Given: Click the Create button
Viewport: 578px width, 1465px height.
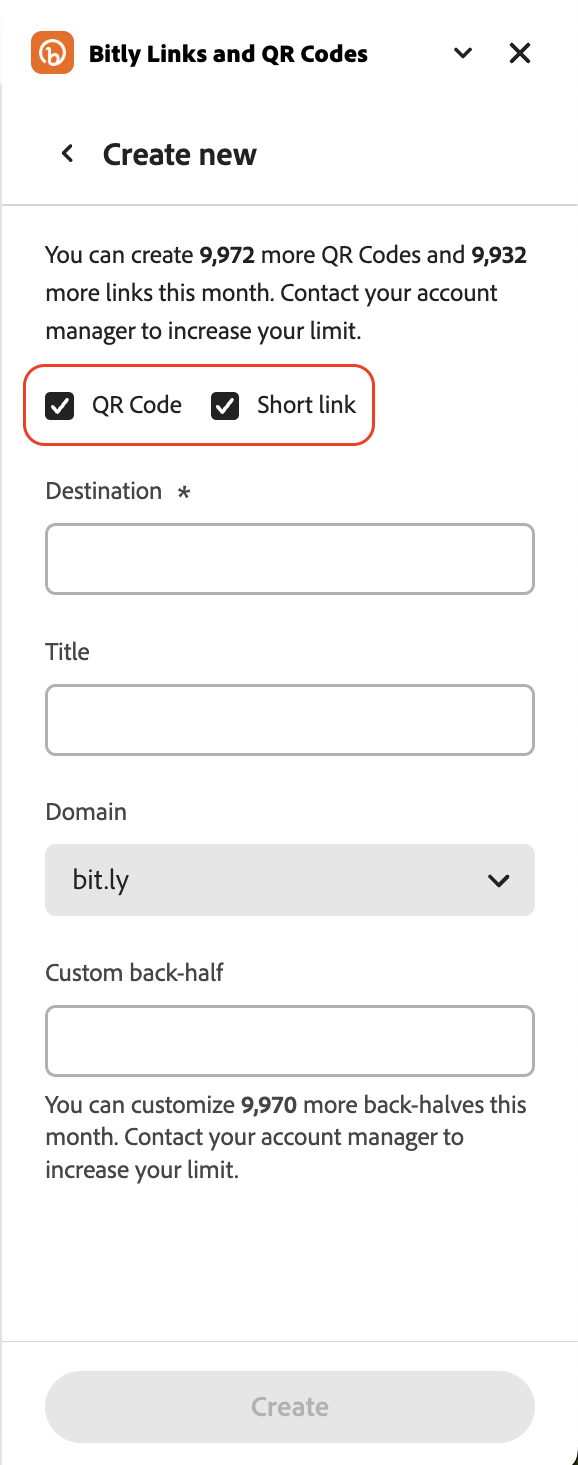Looking at the screenshot, I should coord(290,1407).
